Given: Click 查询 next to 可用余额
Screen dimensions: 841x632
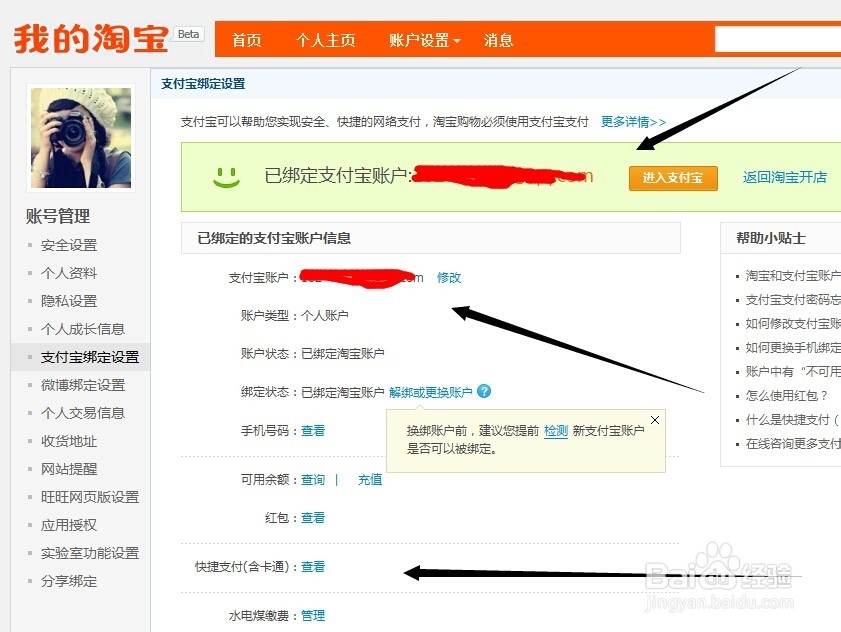Looking at the screenshot, I should click(313, 479).
